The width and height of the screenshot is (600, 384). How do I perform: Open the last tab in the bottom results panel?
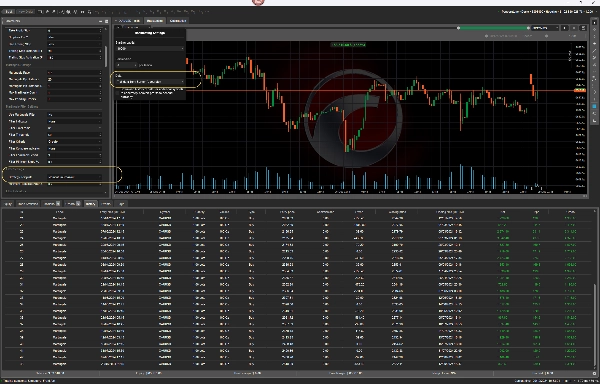click(121, 204)
